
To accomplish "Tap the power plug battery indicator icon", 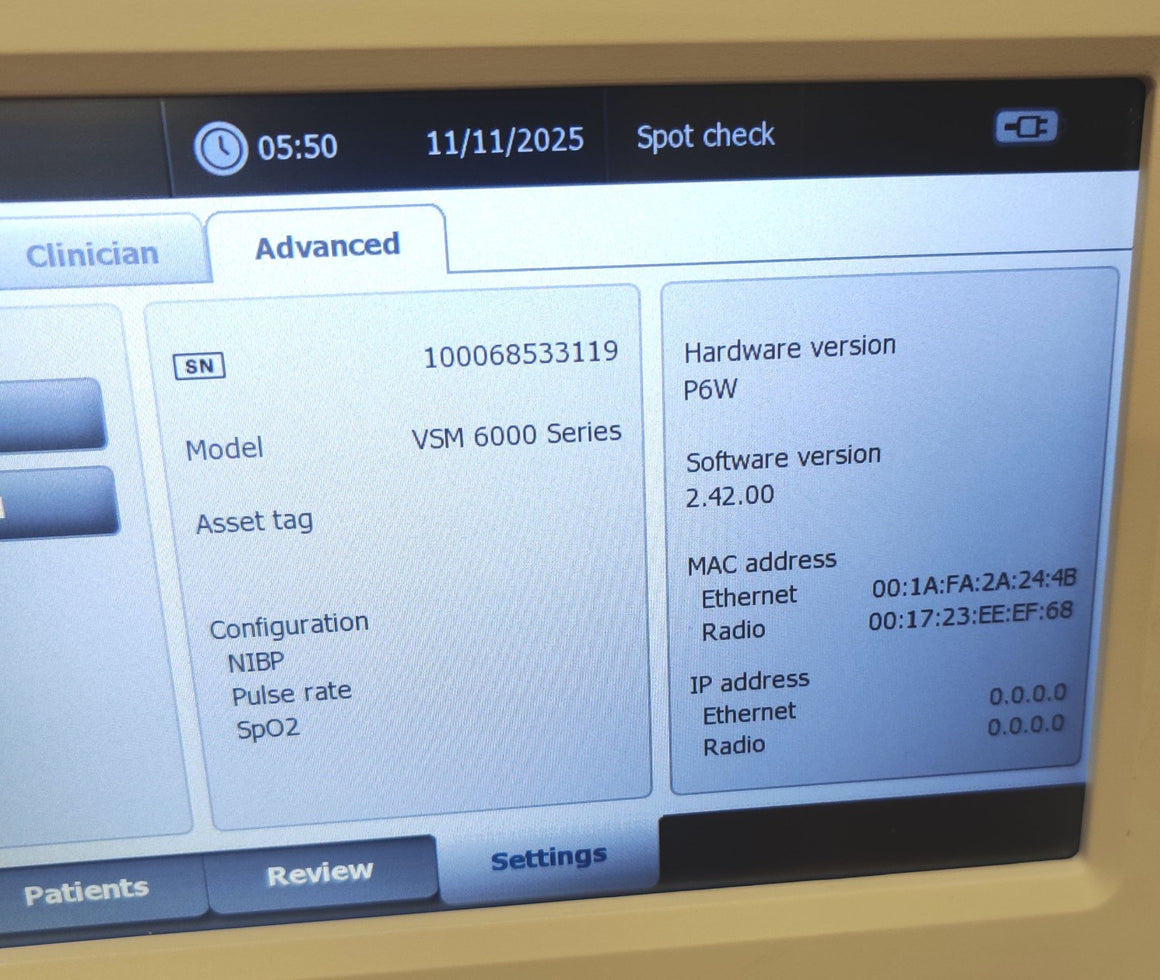I will pos(1025,127).
